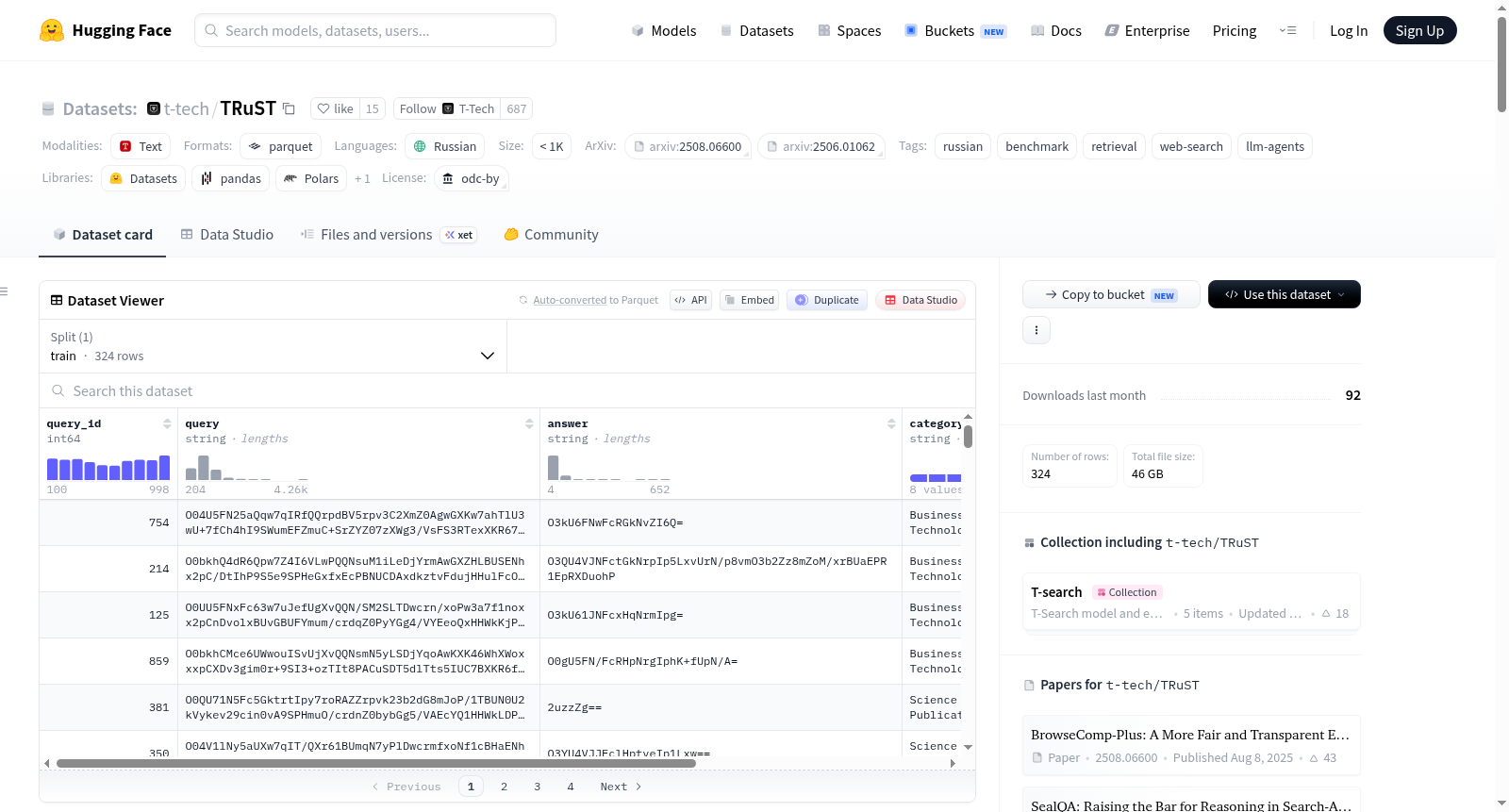Select the parquet format tag
The image size is (1509, 812).
tap(280, 146)
